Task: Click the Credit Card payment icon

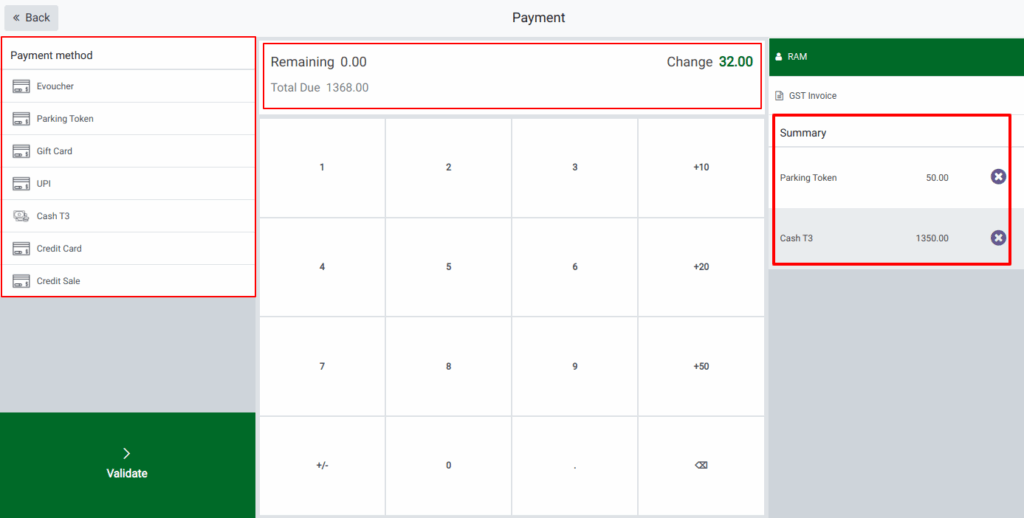Action: click(x=21, y=248)
